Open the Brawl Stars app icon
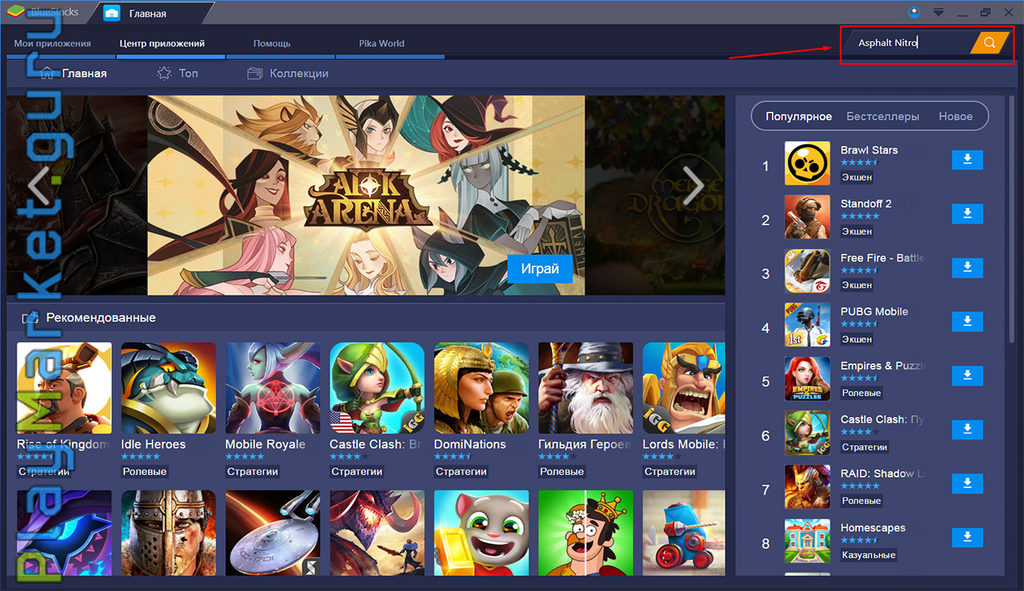This screenshot has height=591, width=1024. pos(807,163)
